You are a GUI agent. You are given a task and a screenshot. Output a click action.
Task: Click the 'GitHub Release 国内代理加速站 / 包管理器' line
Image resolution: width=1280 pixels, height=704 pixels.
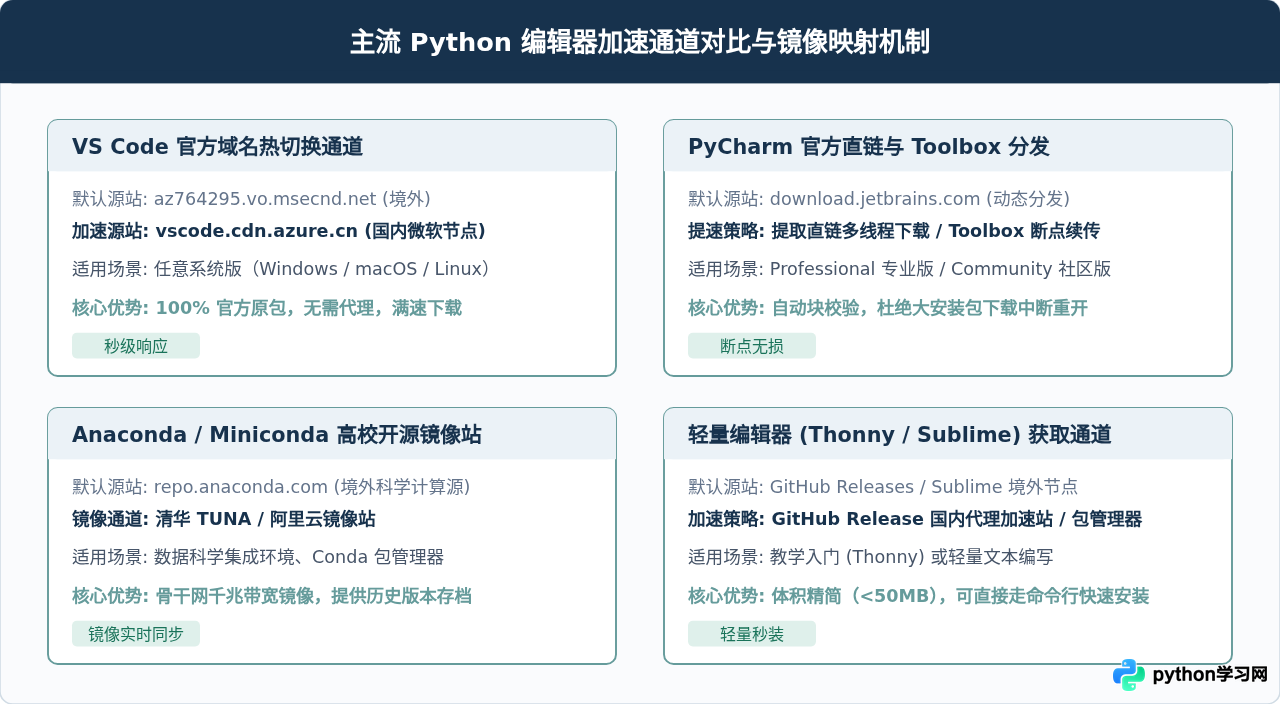point(915,519)
